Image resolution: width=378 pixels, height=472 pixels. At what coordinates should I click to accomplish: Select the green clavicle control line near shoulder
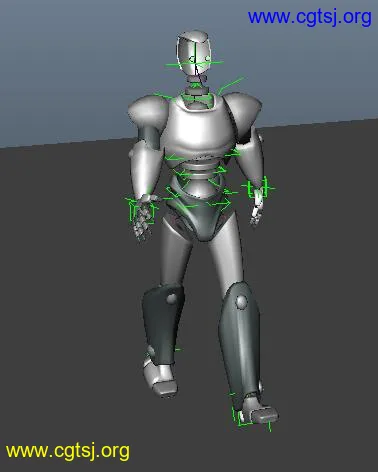pyautogui.click(x=230, y=86)
